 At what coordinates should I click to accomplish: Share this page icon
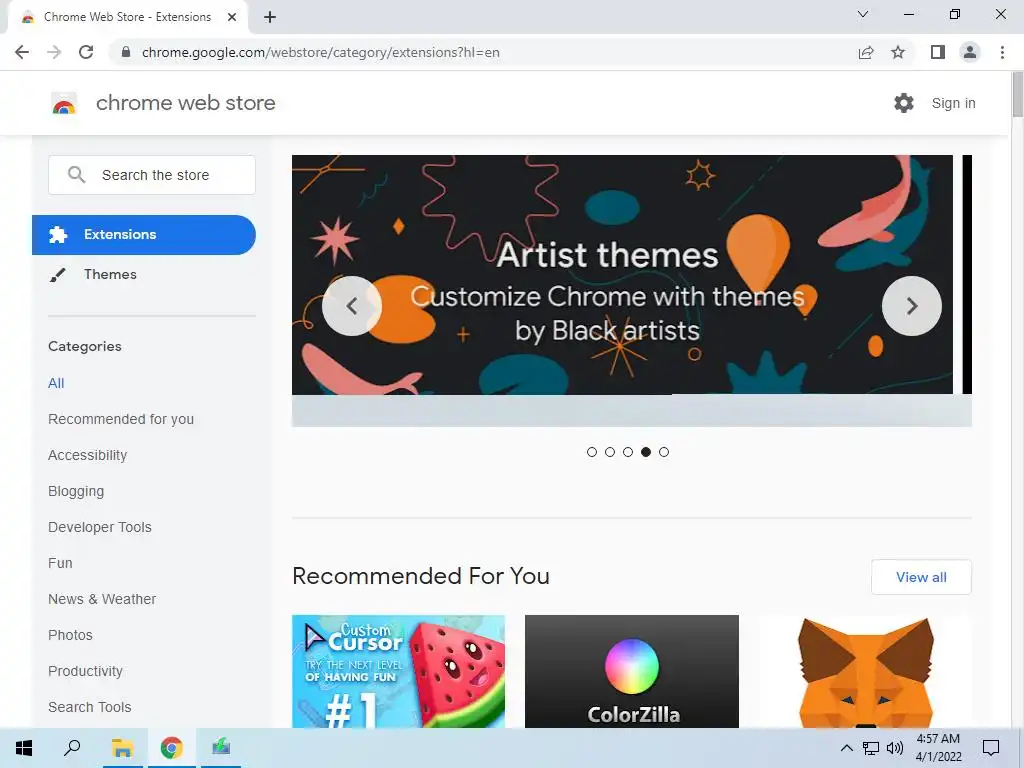pos(866,52)
